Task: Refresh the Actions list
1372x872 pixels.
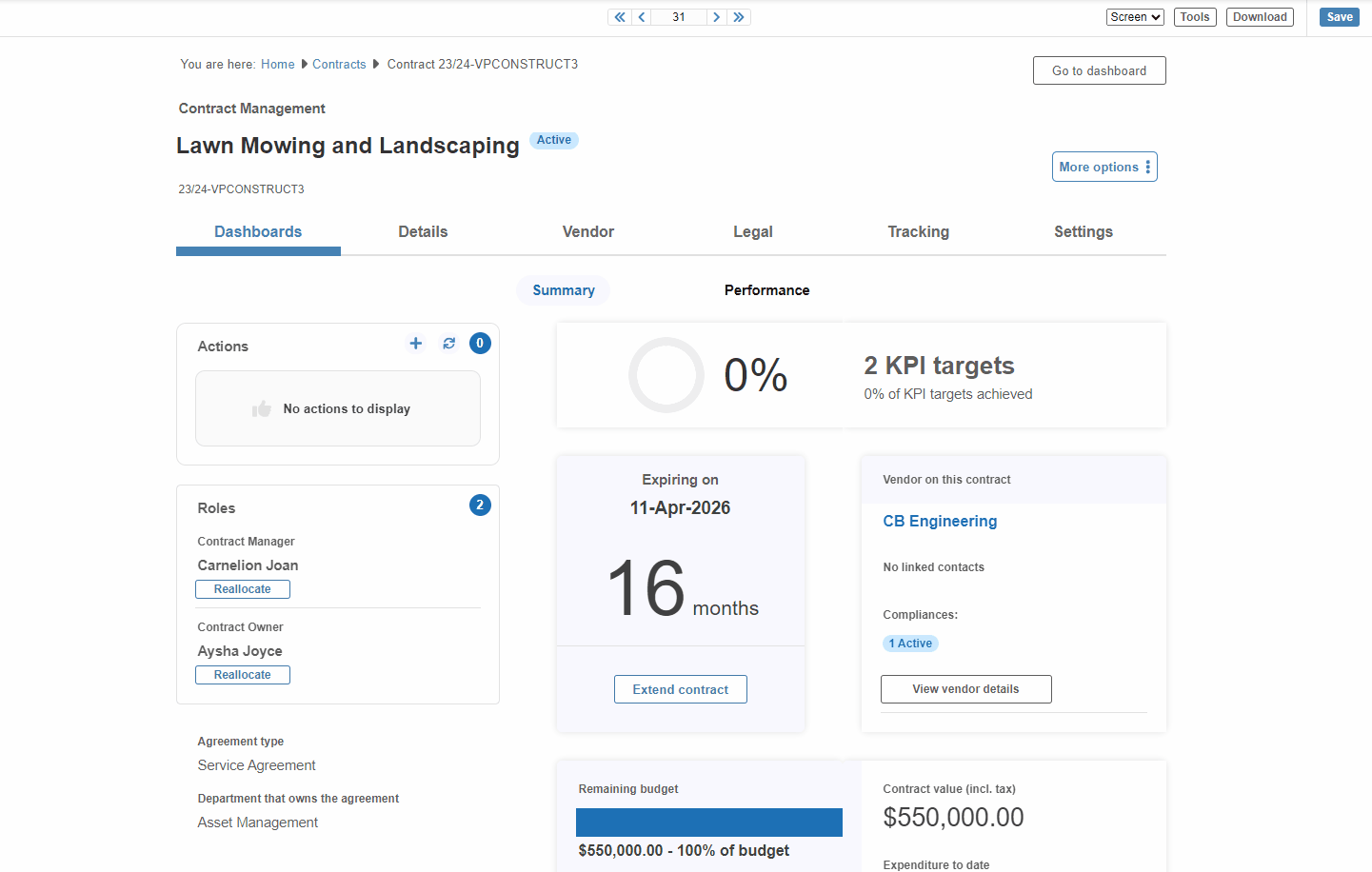Action: coord(449,344)
